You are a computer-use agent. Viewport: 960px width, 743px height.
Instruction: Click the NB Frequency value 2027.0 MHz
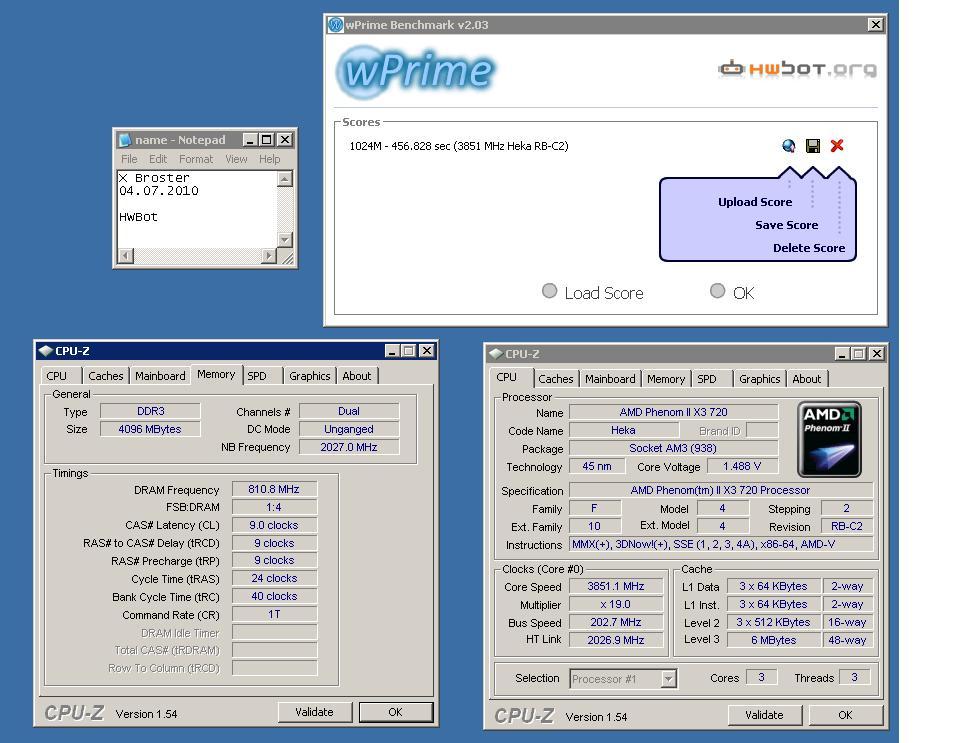click(349, 447)
